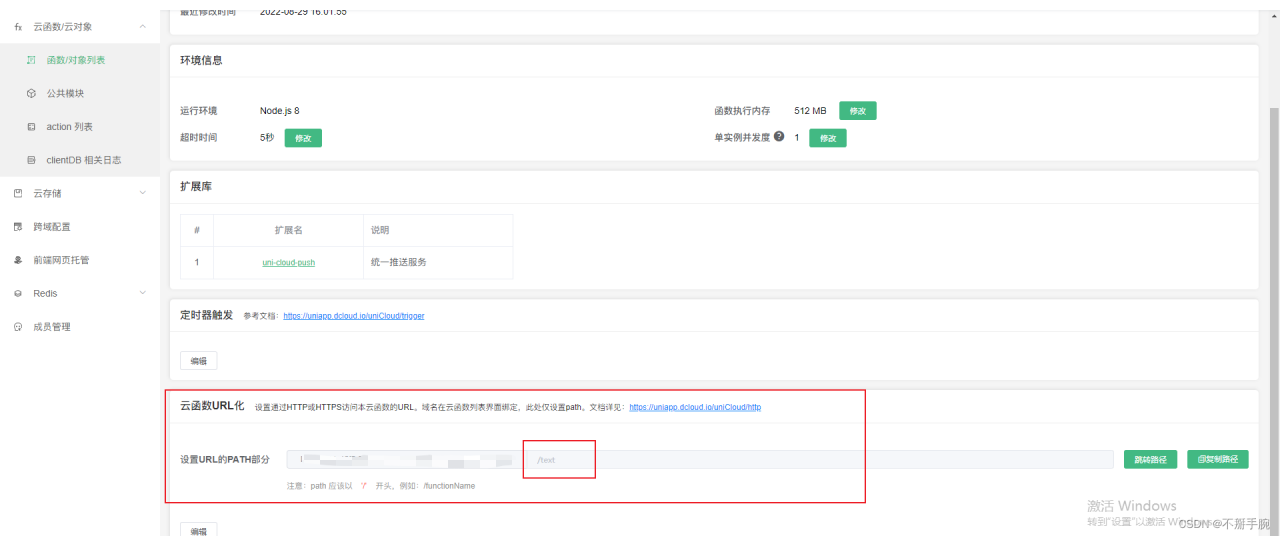This screenshot has height=536, width=1280.
Task: Expand the Redis sidebar section
Action: point(143,293)
